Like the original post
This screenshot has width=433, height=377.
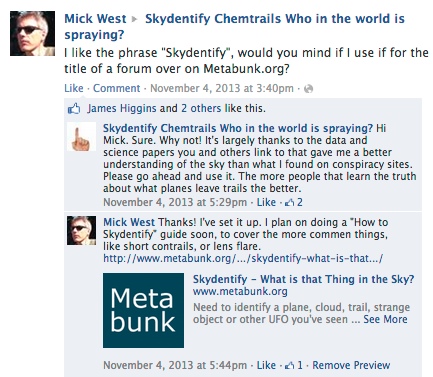[74, 88]
